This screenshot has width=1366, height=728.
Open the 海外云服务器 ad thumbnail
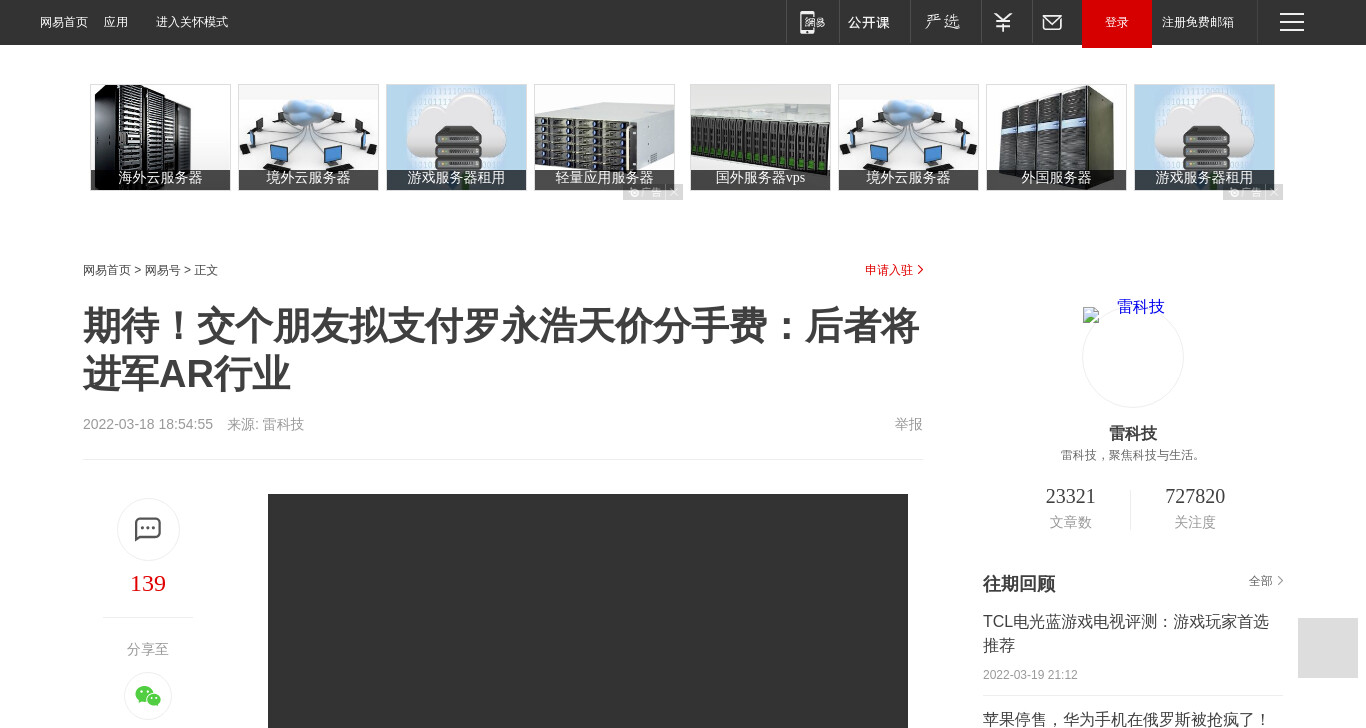point(160,137)
